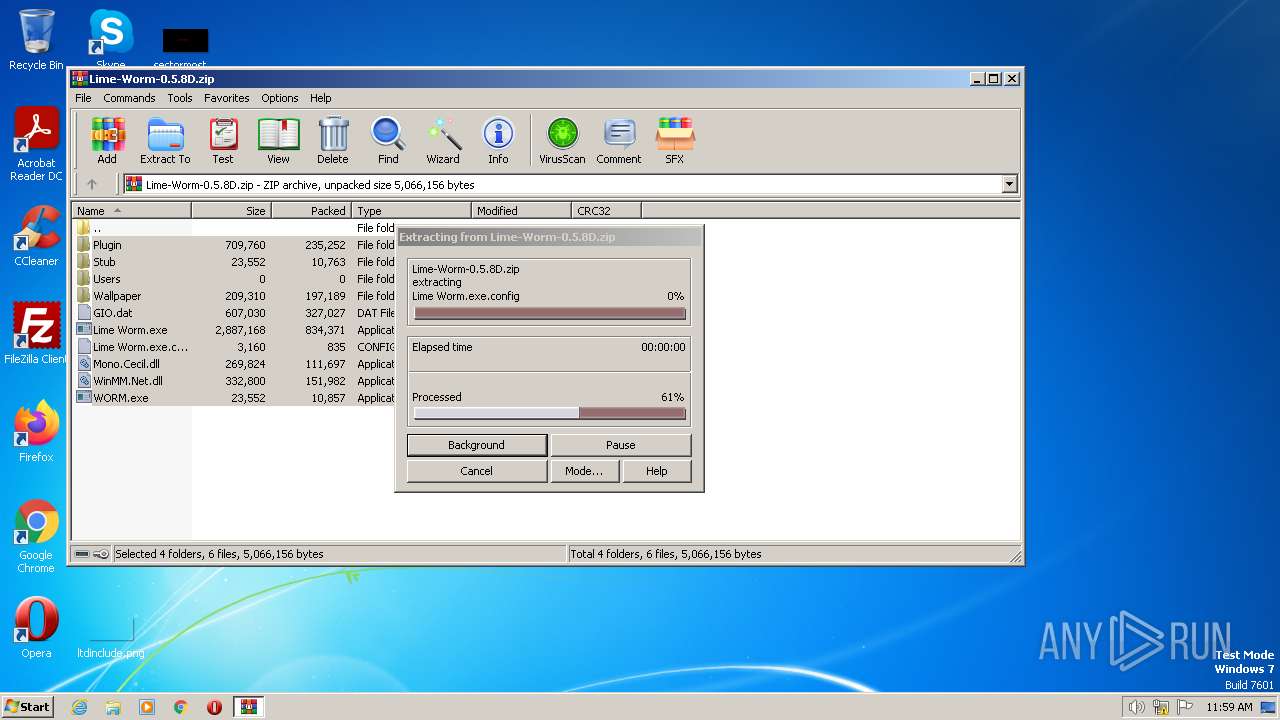Run the VirusScan icon

tap(562, 140)
